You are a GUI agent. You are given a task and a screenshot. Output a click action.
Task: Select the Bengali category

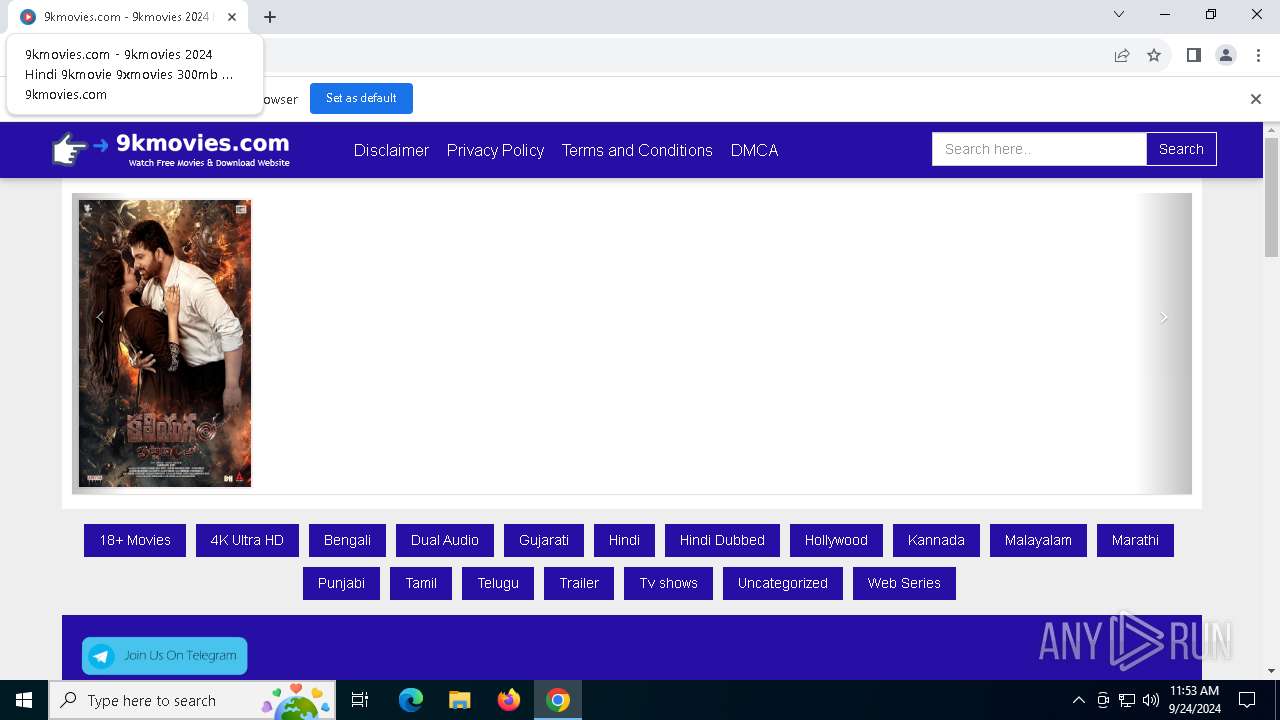(x=347, y=540)
